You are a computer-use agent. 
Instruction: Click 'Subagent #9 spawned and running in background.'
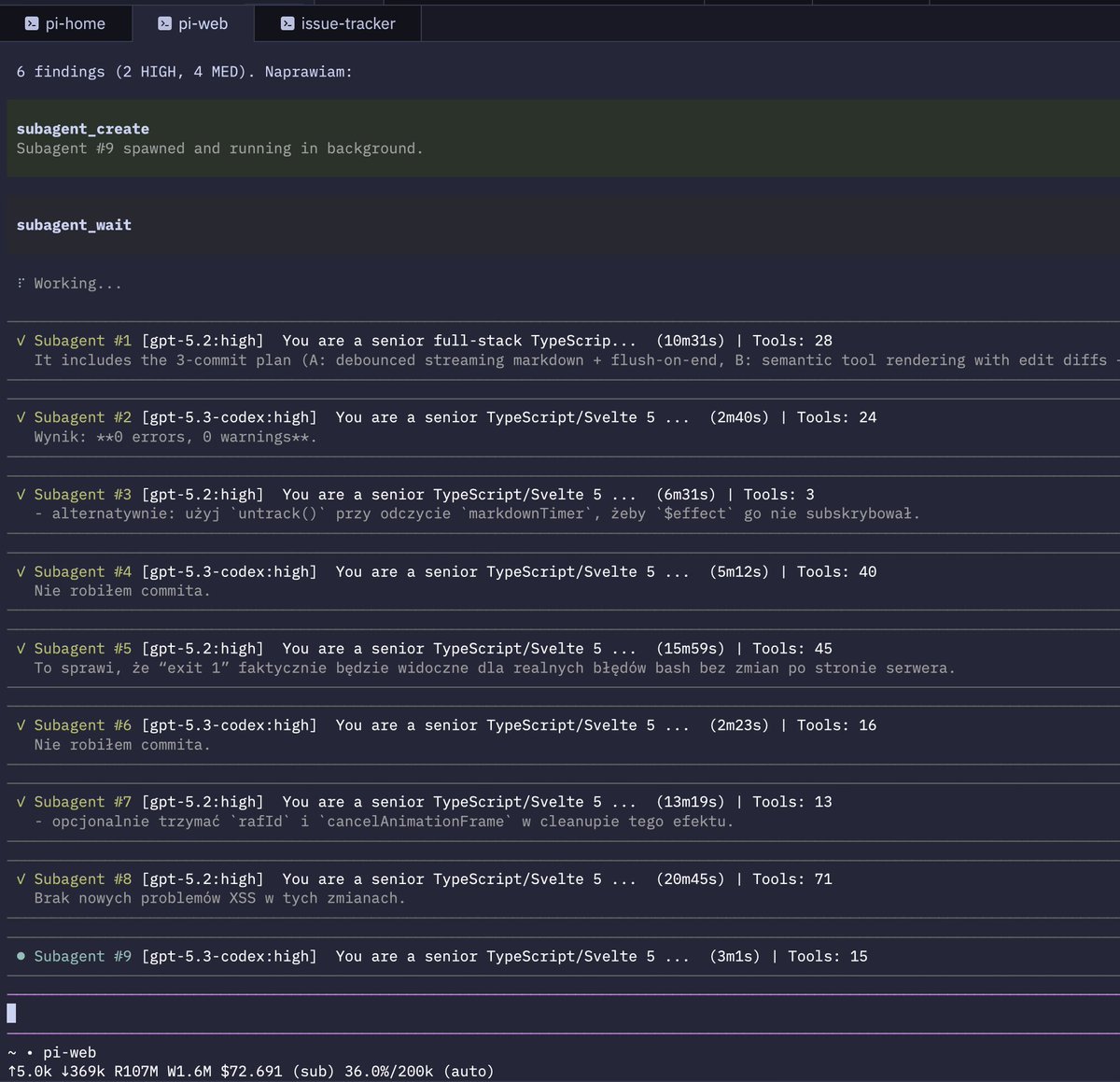(219, 148)
